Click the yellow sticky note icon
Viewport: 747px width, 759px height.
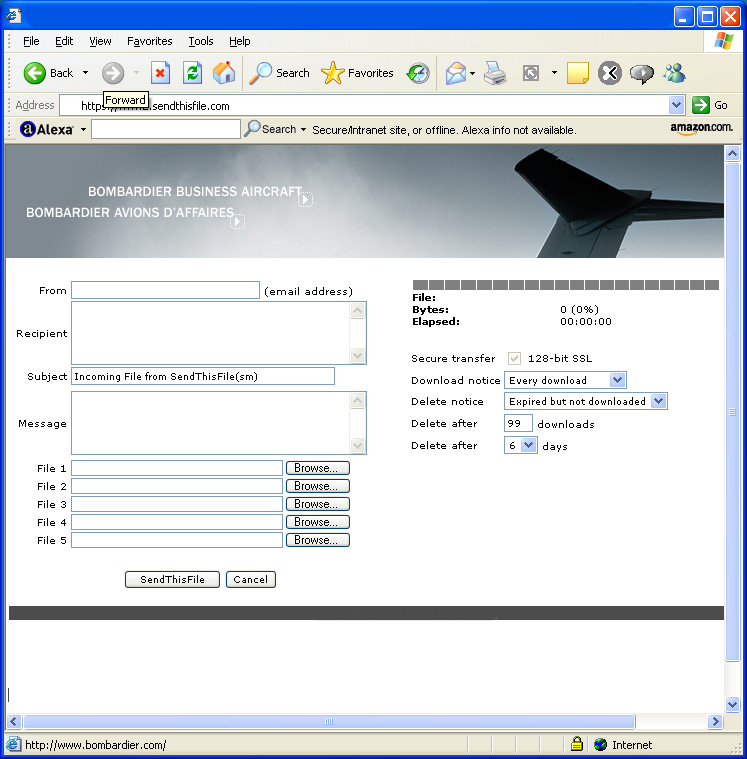(578, 74)
